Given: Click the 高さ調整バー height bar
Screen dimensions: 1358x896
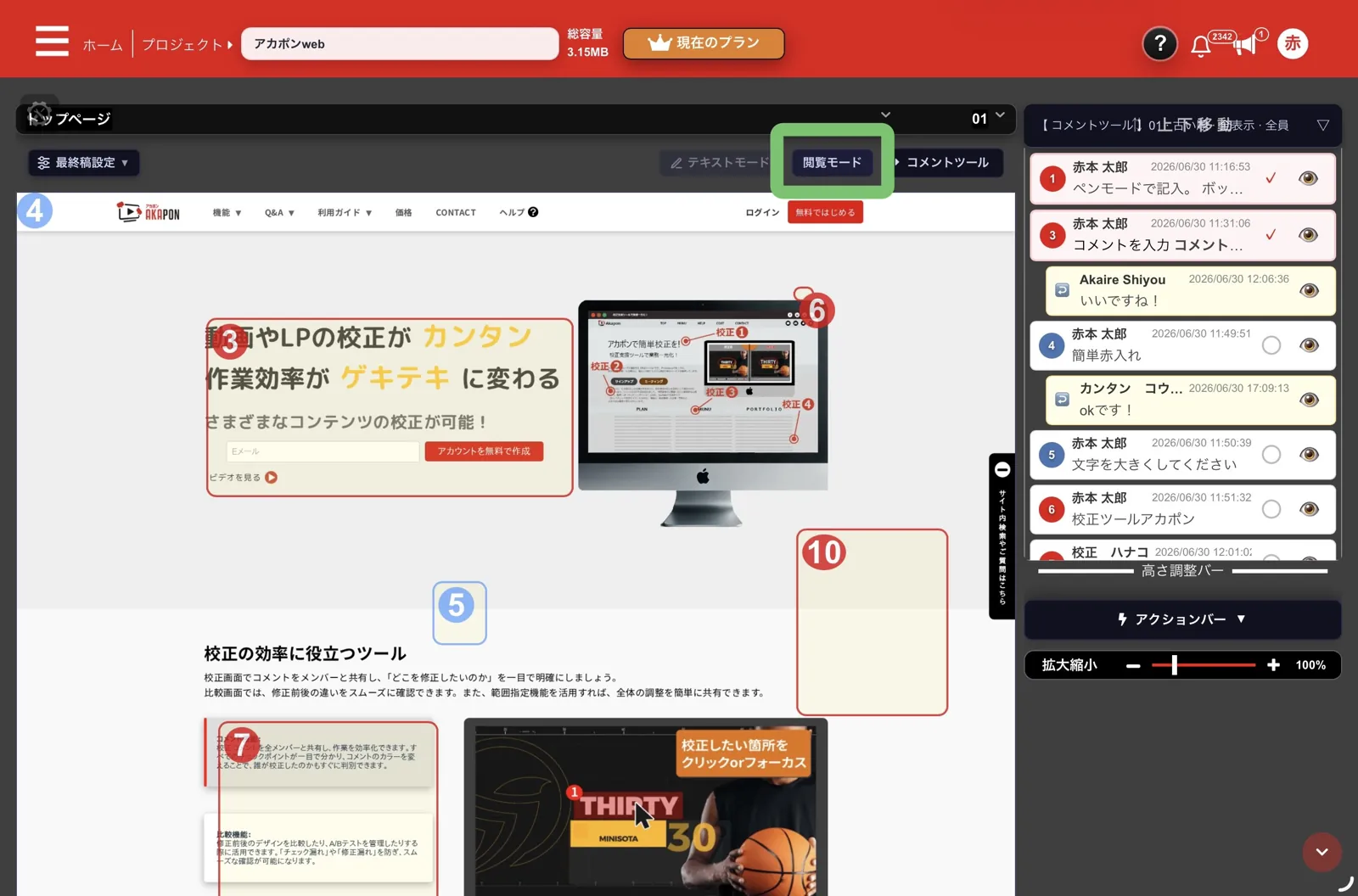Looking at the screenshot, I should pyautogui.click(x=1182, y=571).
